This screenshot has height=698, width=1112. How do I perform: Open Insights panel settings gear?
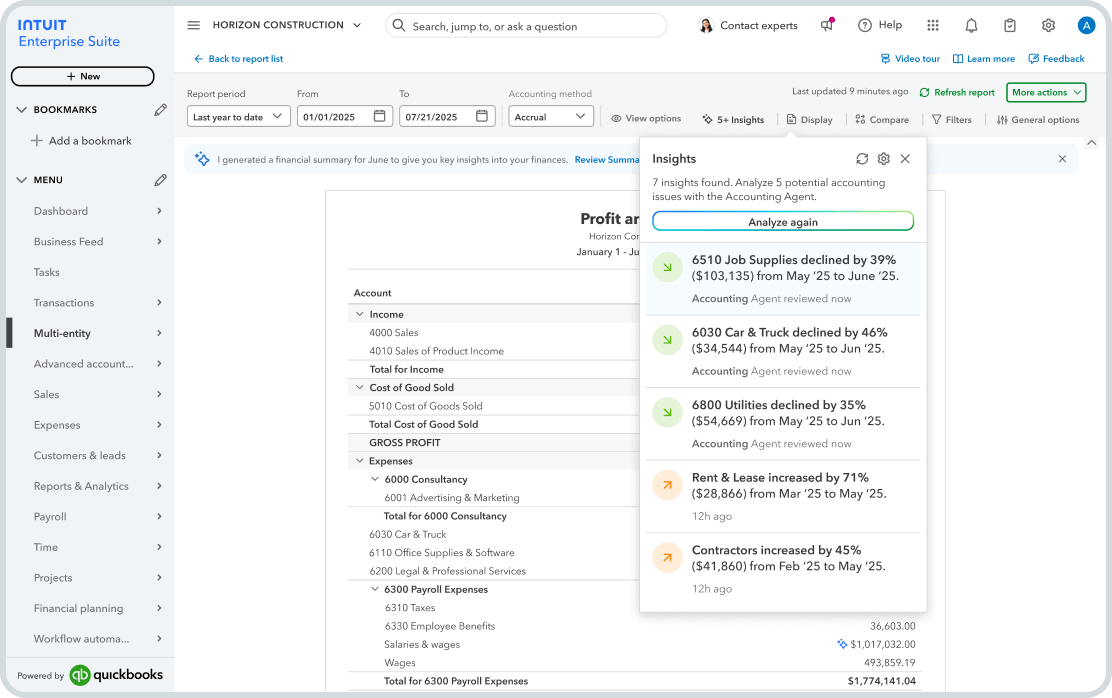pyautogui.click(x=884, y=158)
